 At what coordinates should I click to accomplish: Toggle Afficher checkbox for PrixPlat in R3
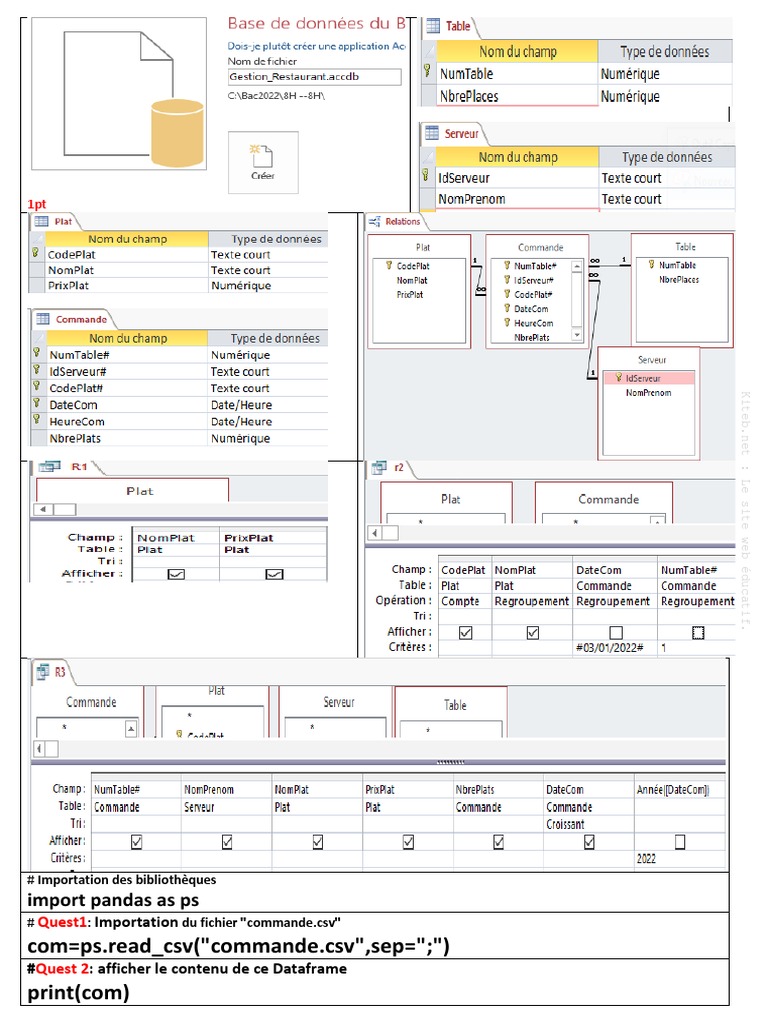click(x=408, y=842)
